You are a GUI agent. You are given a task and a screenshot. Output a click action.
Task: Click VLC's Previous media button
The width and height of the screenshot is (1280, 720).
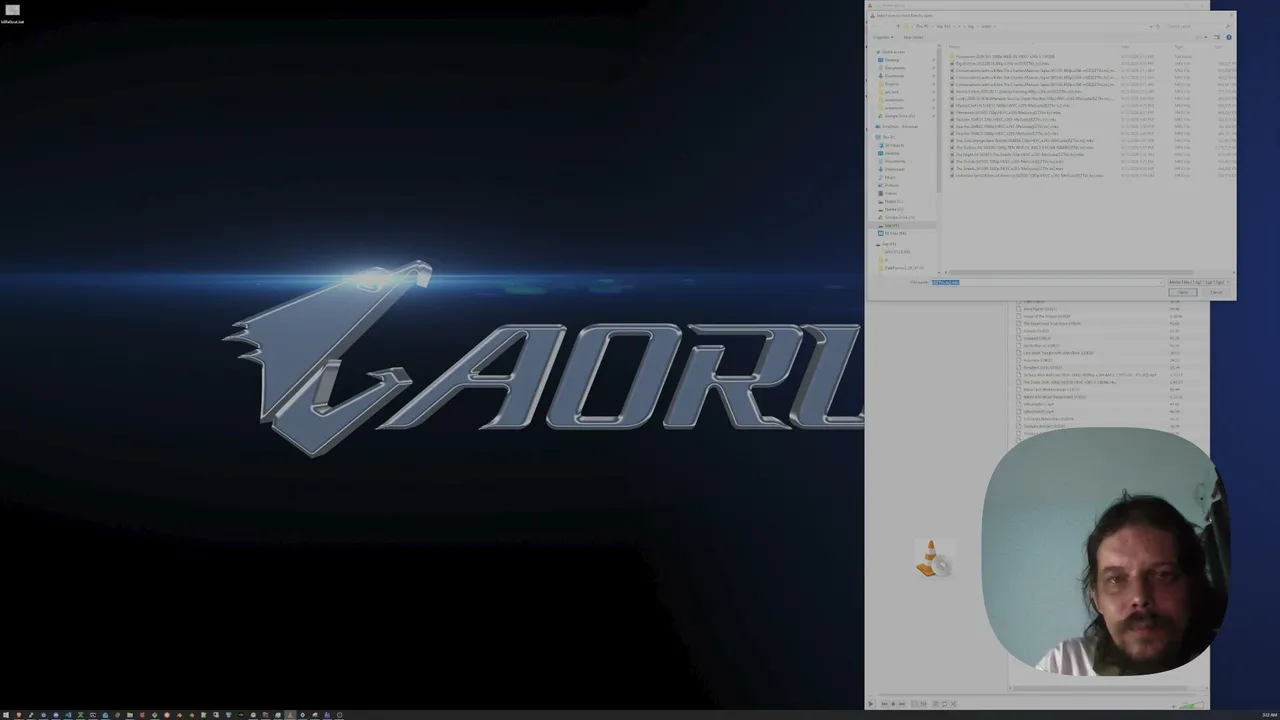[x=884, y=704]
